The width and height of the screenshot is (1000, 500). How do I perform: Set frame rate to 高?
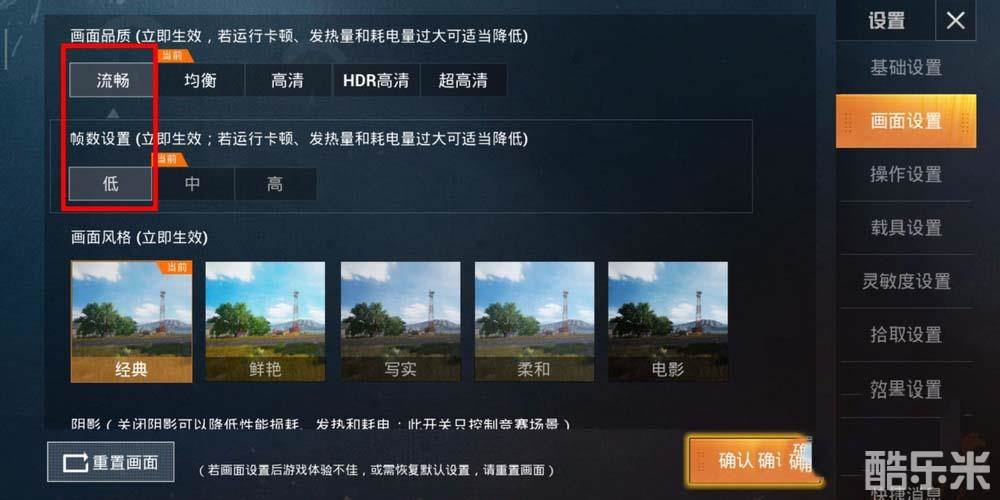[275, 184]
